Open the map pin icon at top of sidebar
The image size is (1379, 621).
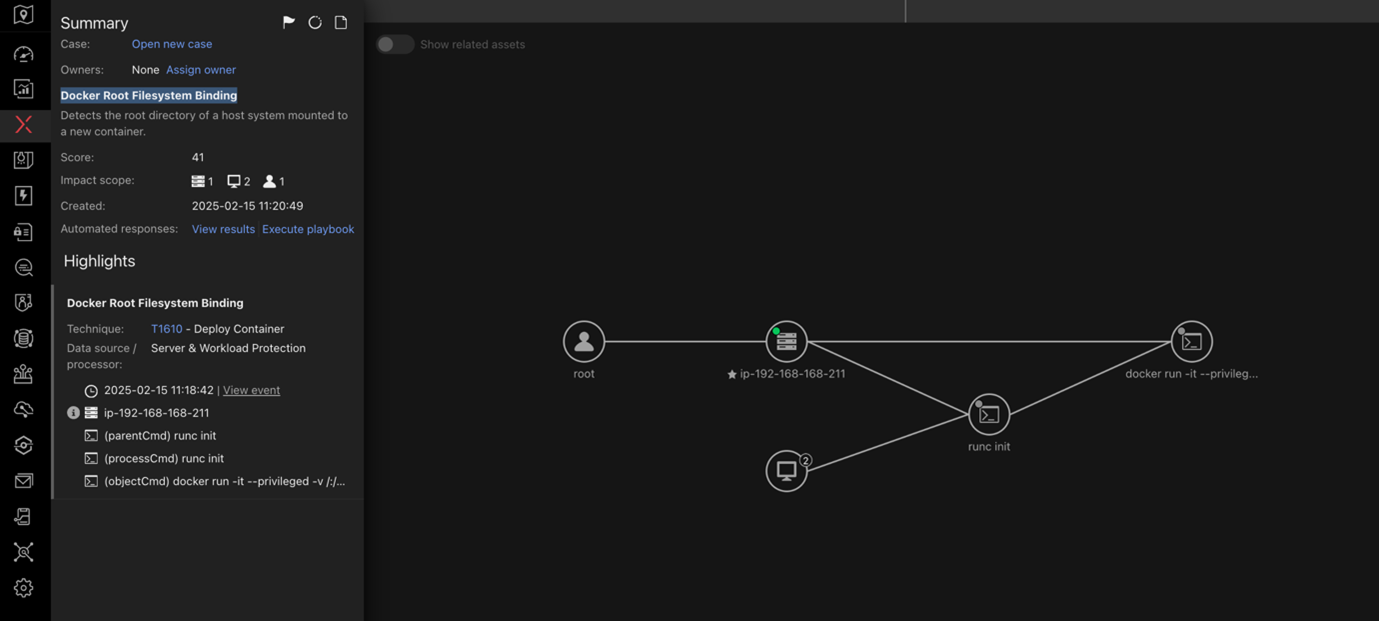24,16
